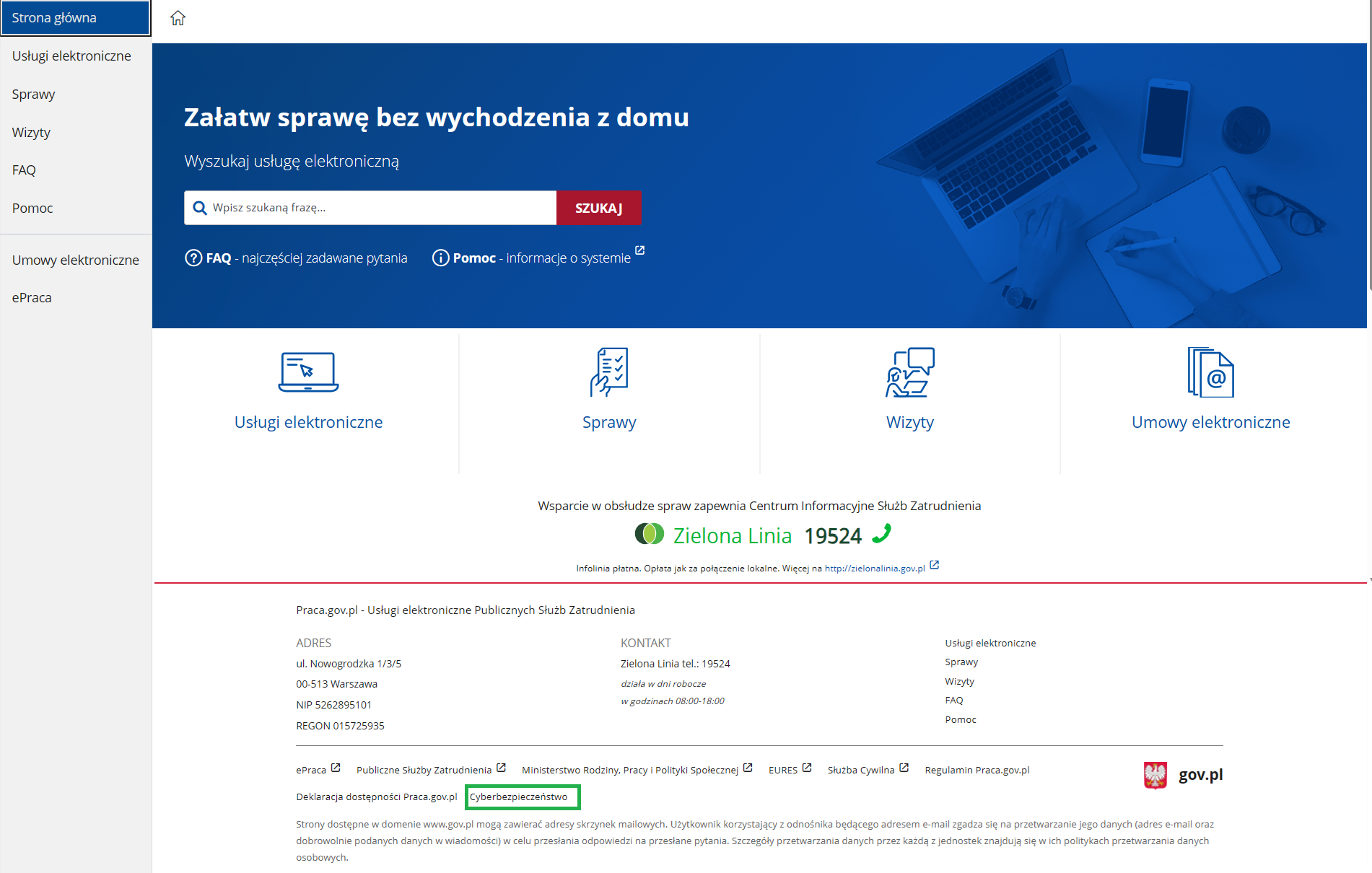Open 'Deklaracja dostępności Praca.gov.pl' link
Viewport: 1372px width, 873px height.
click(377, 797)
